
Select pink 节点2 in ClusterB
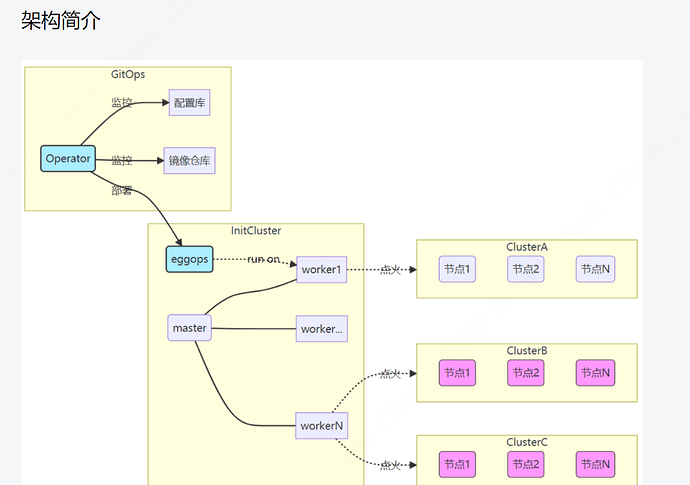click(x=525, y=373)
